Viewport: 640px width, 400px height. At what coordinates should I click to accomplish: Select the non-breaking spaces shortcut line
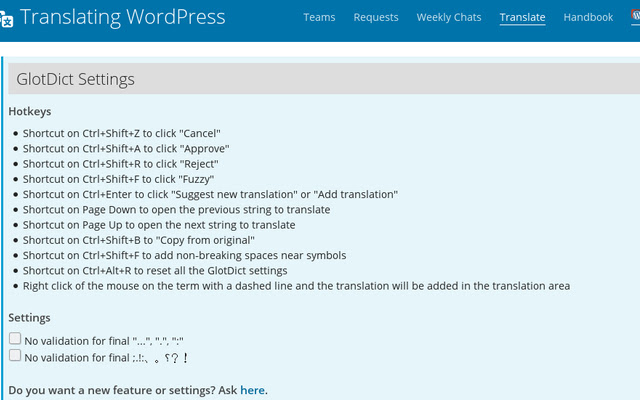click(x=184, y=256)
